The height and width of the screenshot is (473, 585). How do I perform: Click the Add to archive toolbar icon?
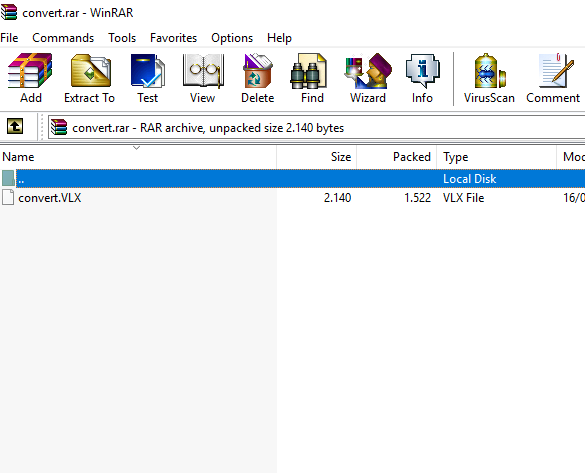tap(30, 71)
